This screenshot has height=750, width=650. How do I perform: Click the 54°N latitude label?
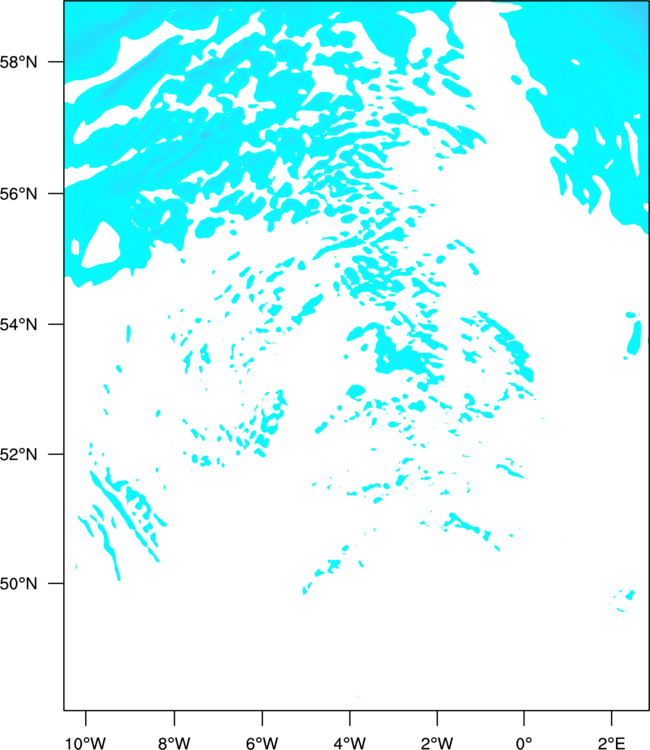(x=18, y=325)
